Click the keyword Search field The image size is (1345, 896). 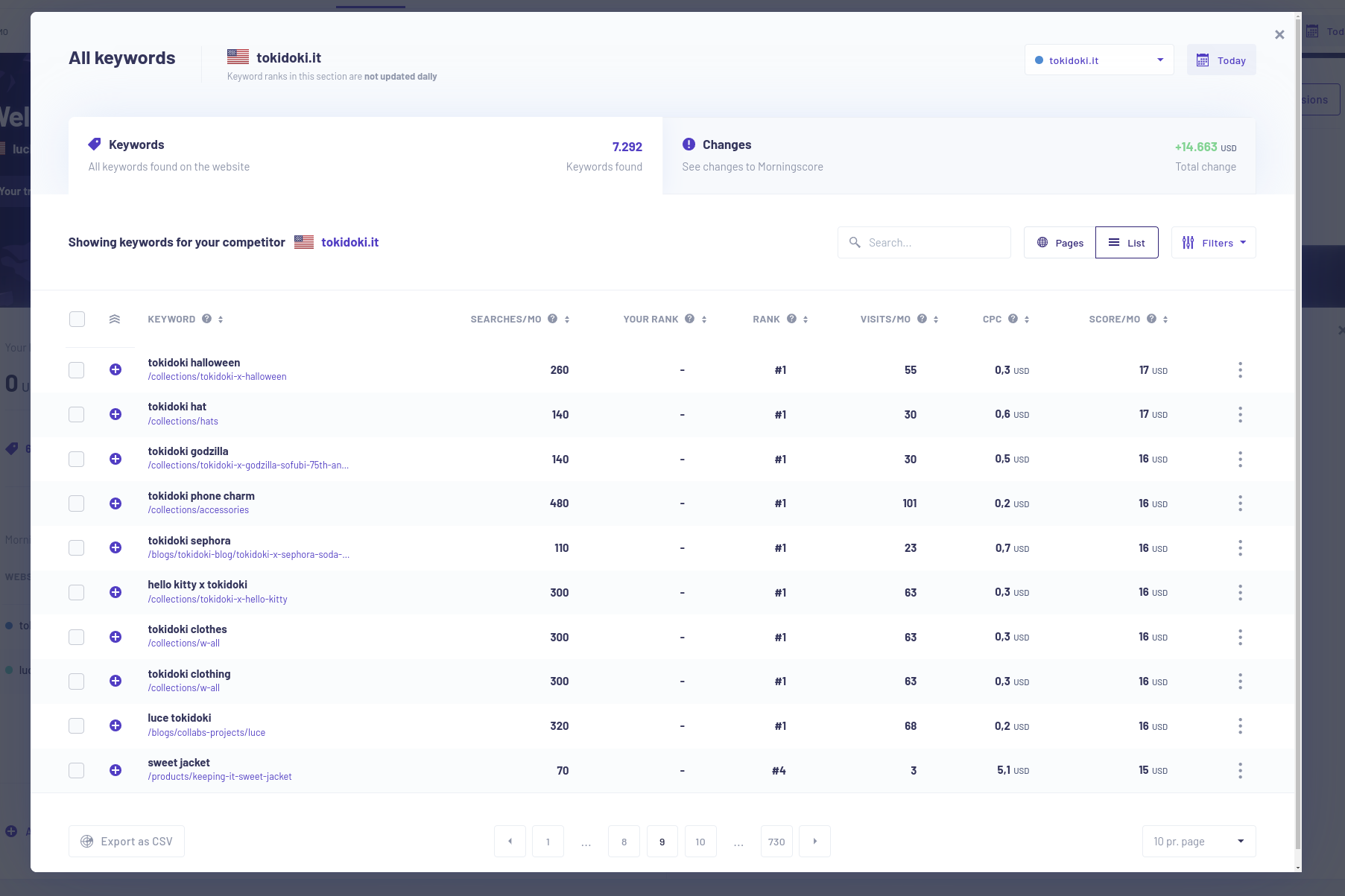click(x=924, y=243)
